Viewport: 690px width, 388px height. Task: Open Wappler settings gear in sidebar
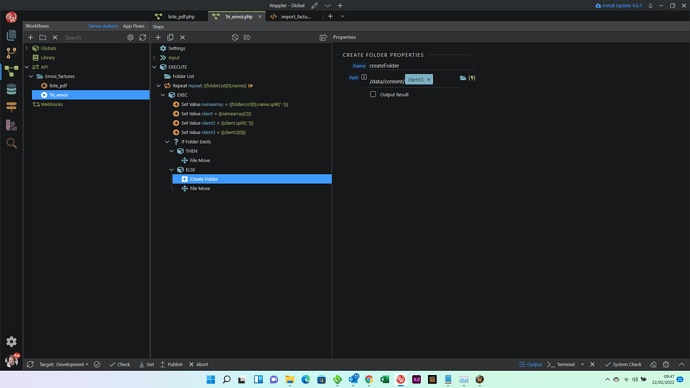(11, 341)
